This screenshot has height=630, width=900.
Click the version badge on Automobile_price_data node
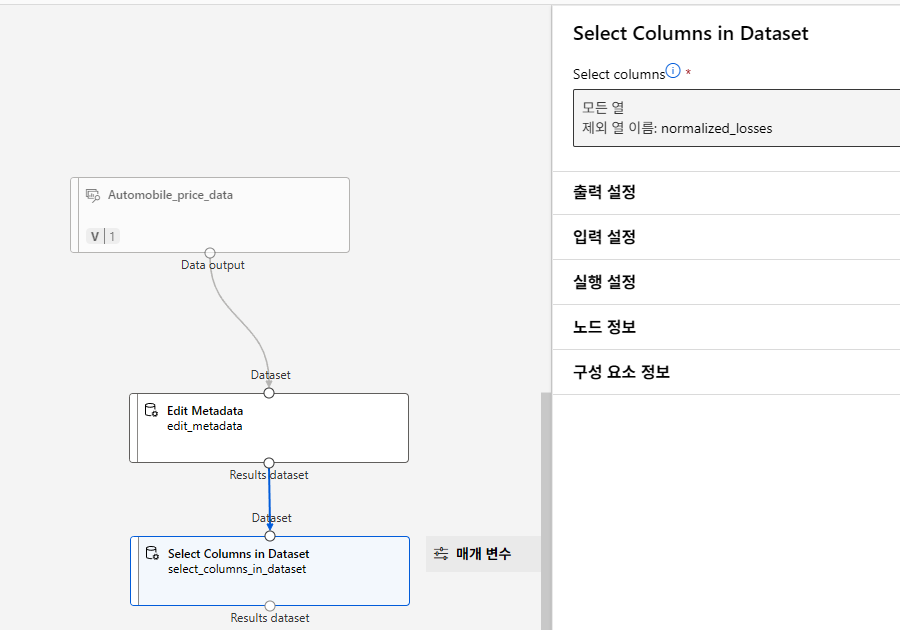tap(103, 237)
